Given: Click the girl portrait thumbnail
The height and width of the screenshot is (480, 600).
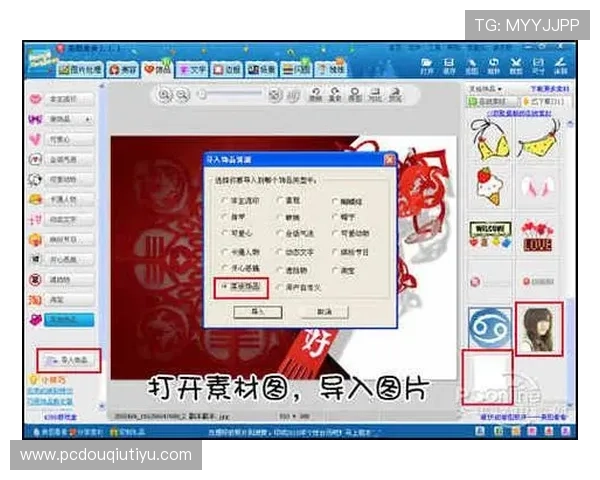Looking at the screenshot, I should point(539,329).
